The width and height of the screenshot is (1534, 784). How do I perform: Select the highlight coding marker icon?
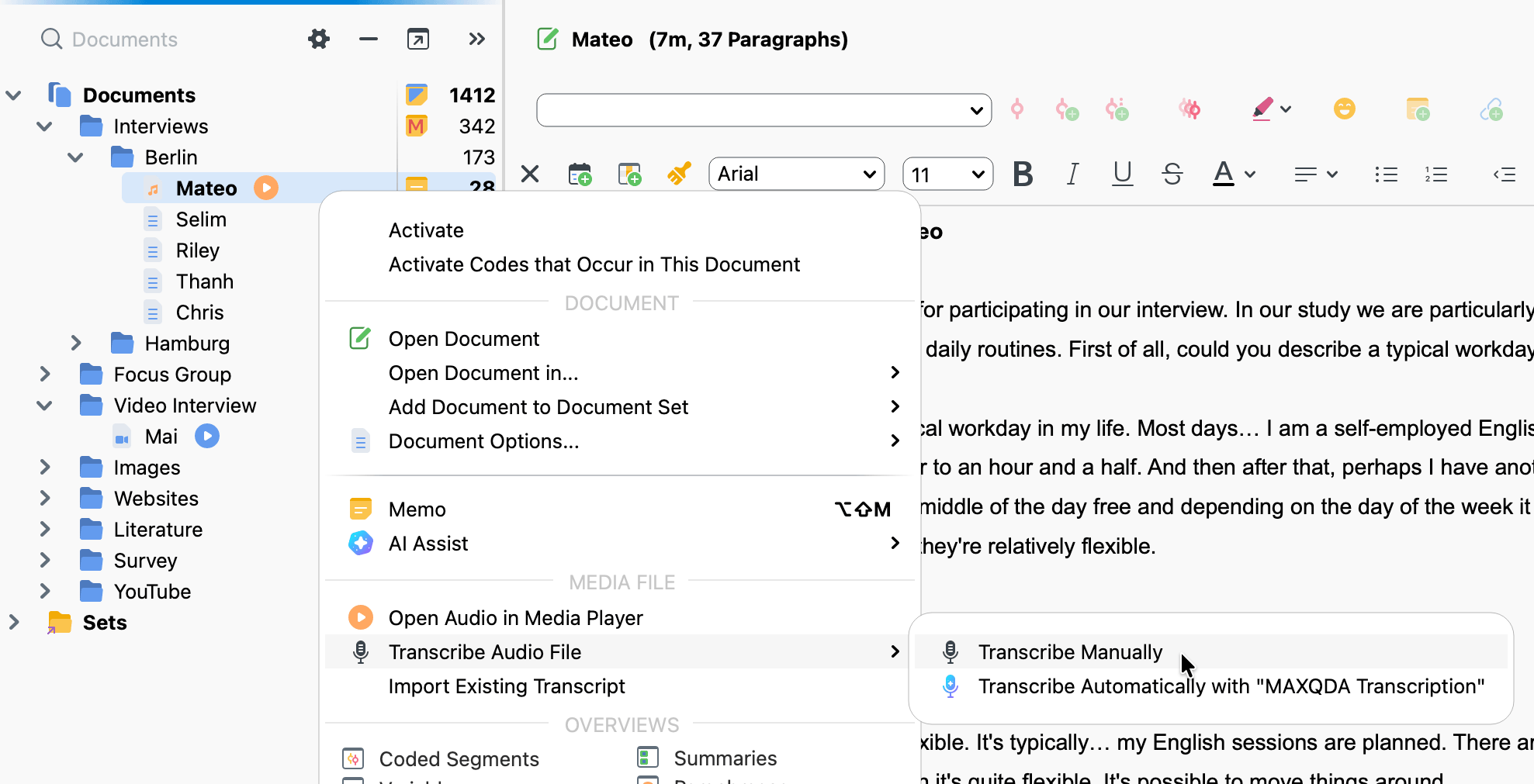pyautogui.click(x=1262, y=109)
